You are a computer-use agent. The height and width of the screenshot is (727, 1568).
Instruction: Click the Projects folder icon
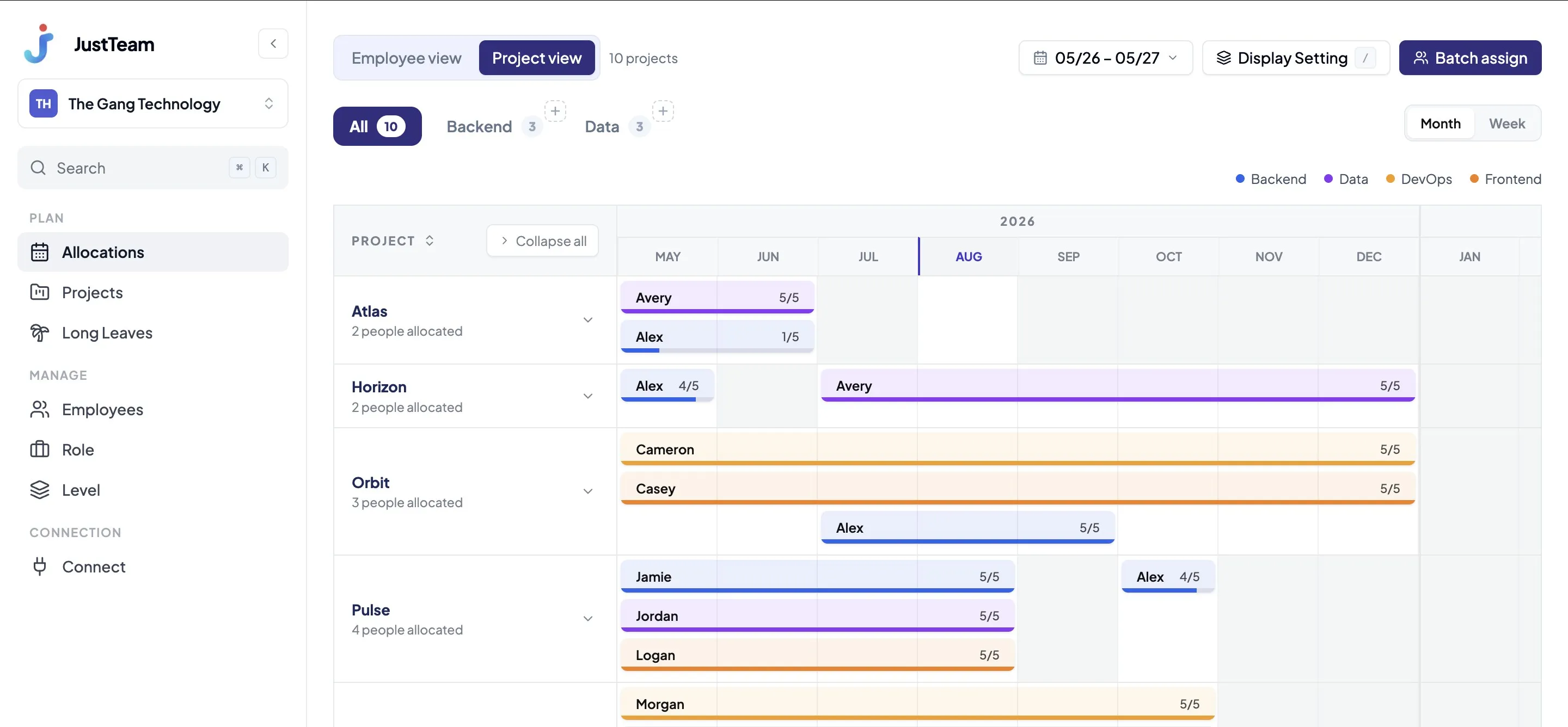point(40,292)
